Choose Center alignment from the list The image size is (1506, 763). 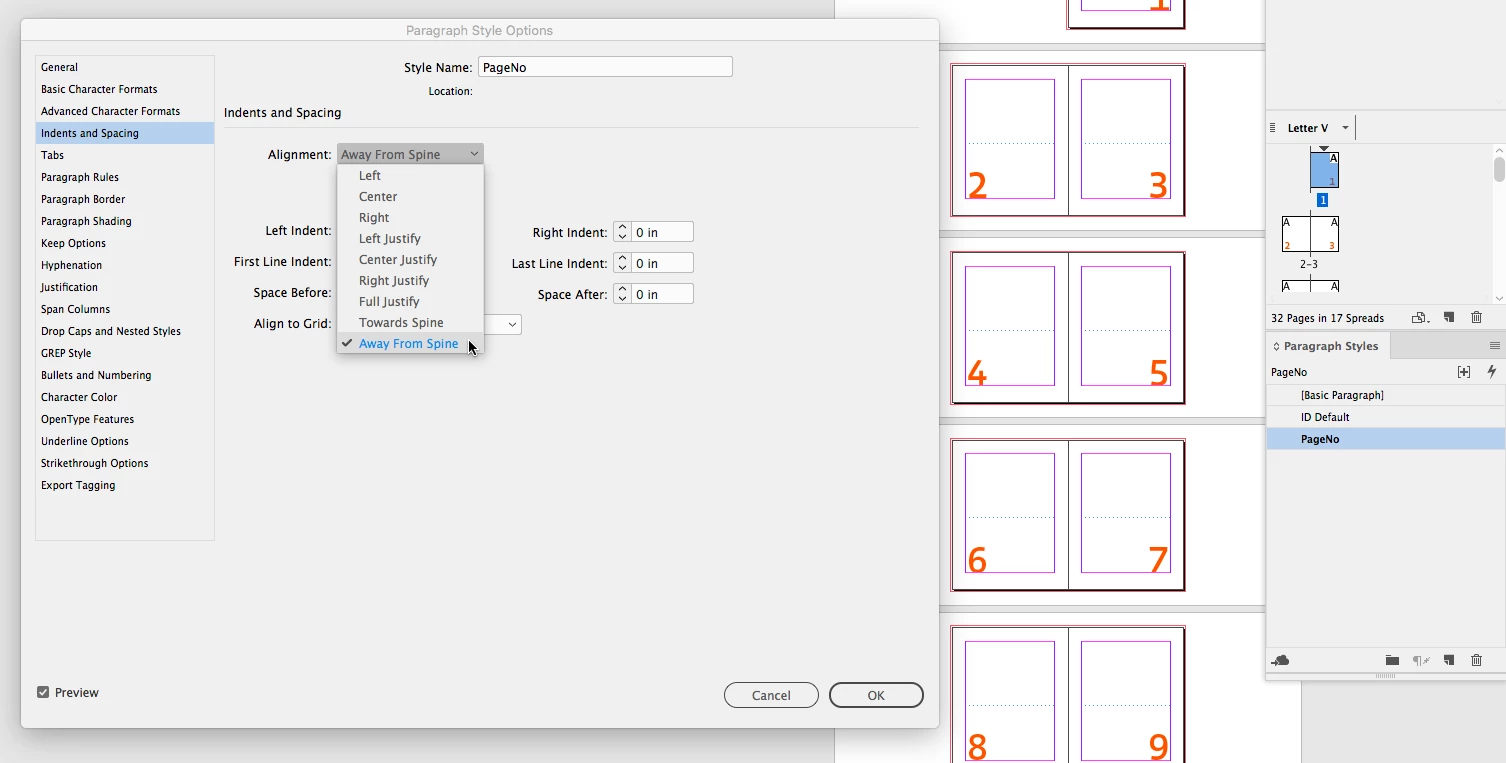(x=378, y=197)
